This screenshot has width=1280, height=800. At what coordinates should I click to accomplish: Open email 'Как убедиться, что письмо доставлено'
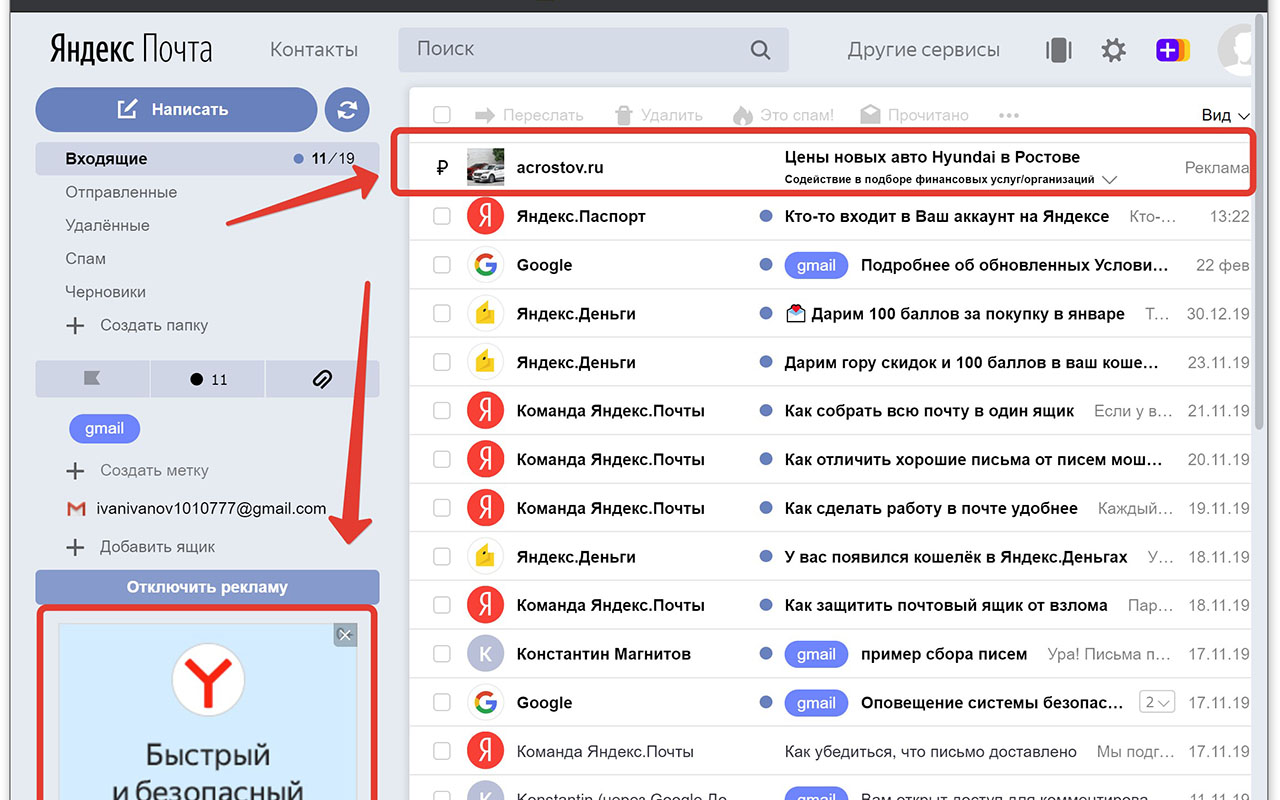[x=931, y=751]
